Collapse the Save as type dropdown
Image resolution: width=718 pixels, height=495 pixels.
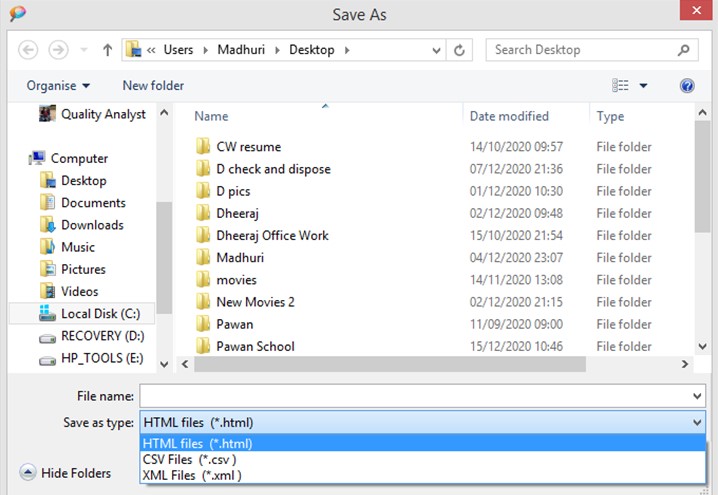697,422
